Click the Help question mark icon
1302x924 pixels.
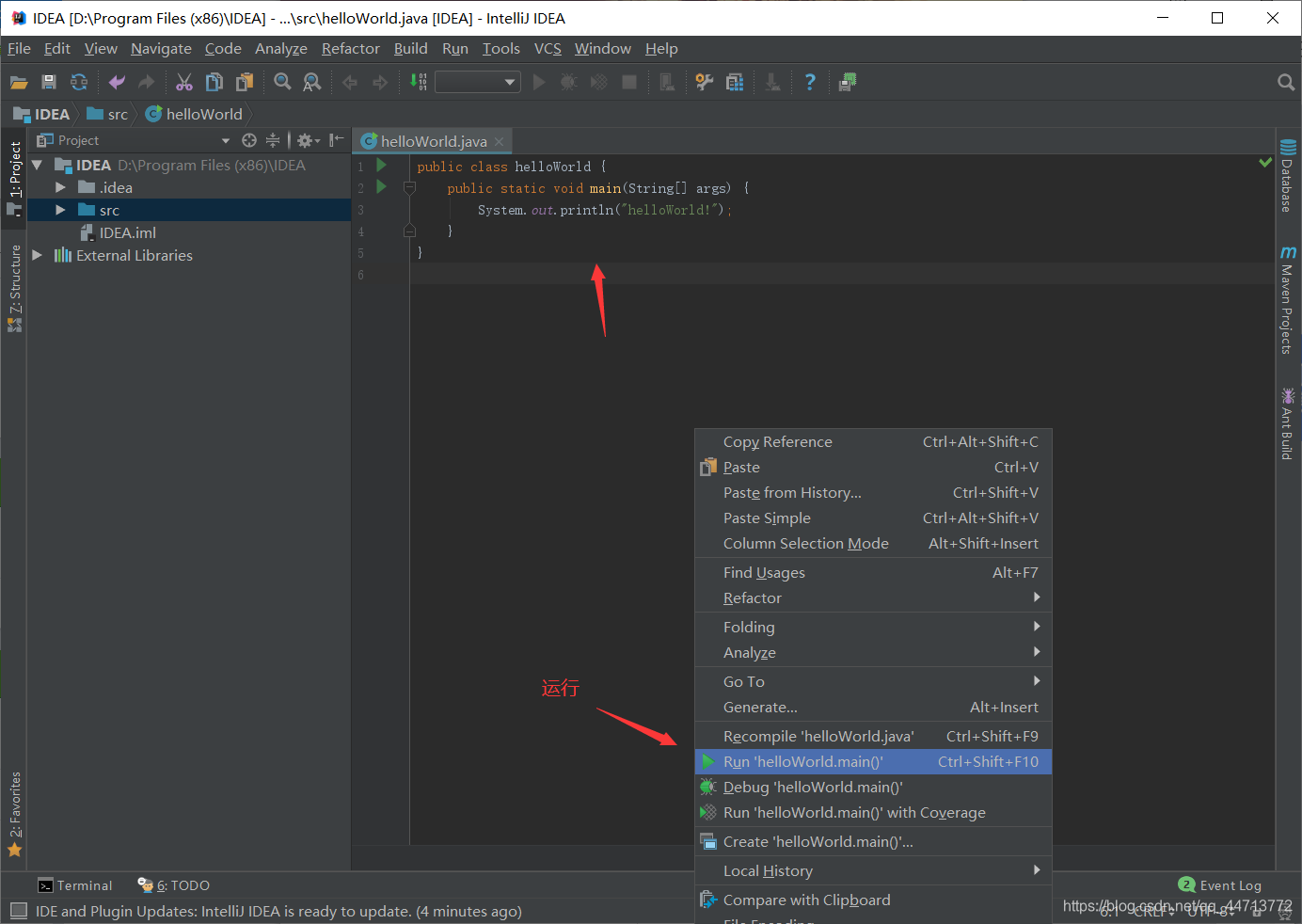[x=810, y=83]
